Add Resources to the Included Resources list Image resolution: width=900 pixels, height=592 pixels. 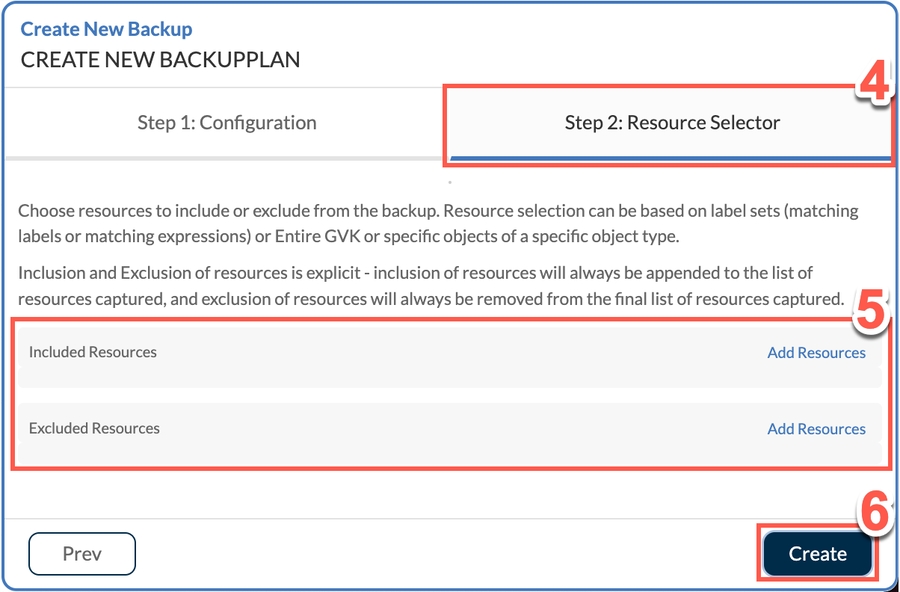tap(816, 353)
